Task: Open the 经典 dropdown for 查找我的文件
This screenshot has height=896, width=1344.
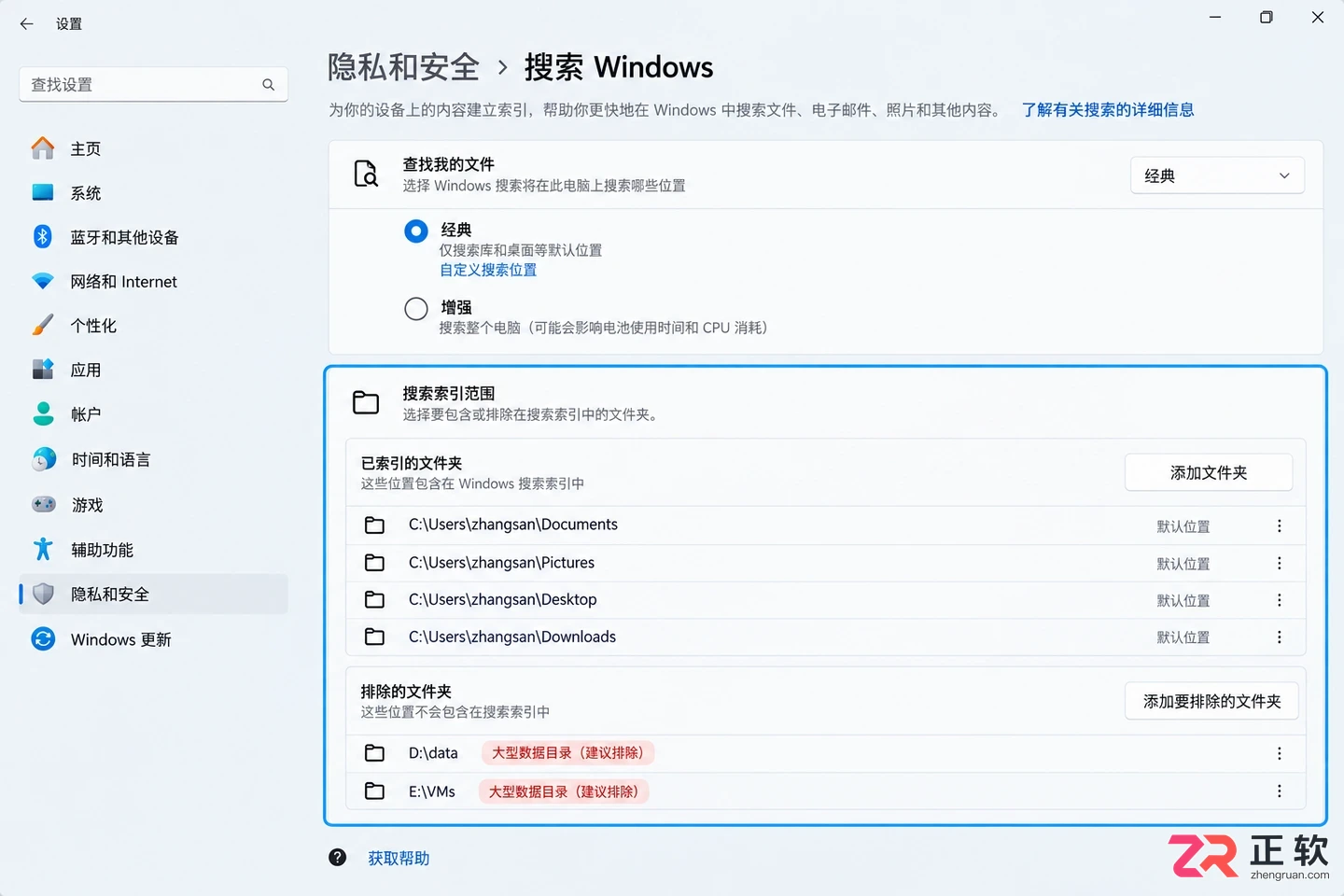Action: pyautogui.click(x=1217, y=175)
